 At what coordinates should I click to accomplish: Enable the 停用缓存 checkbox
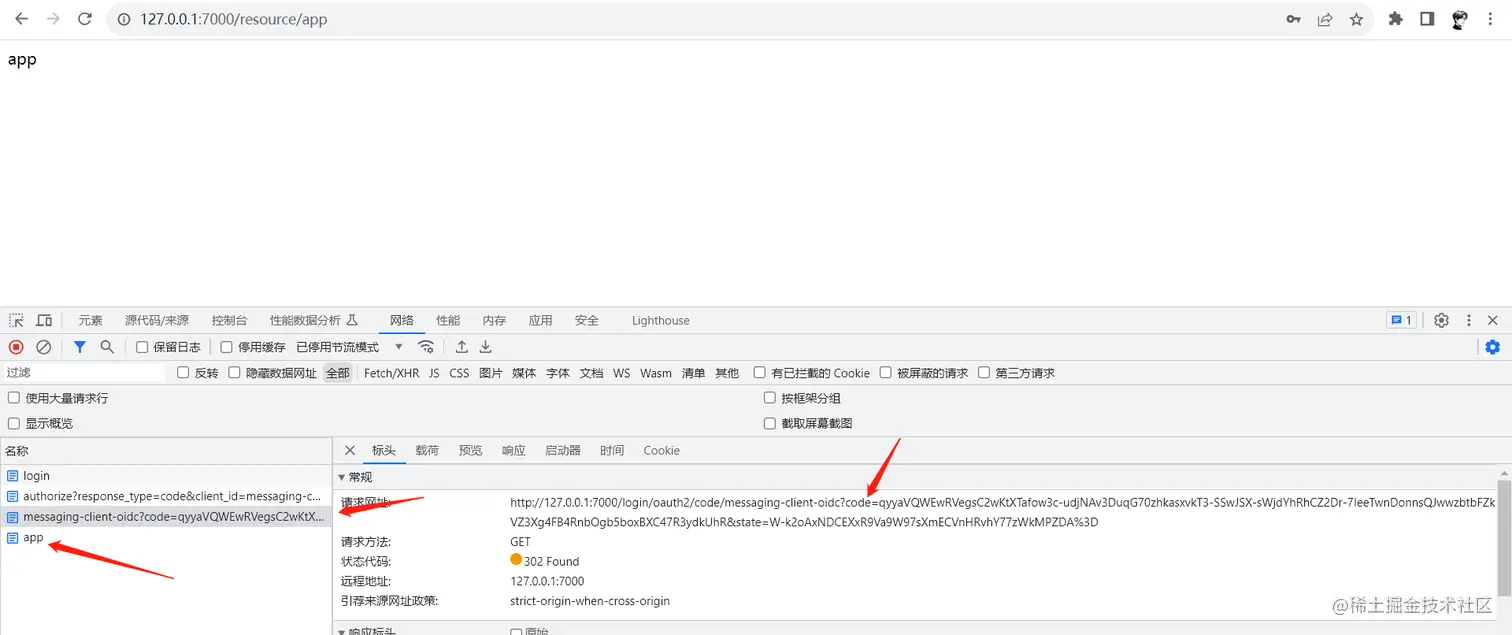[x=226, y=347]
